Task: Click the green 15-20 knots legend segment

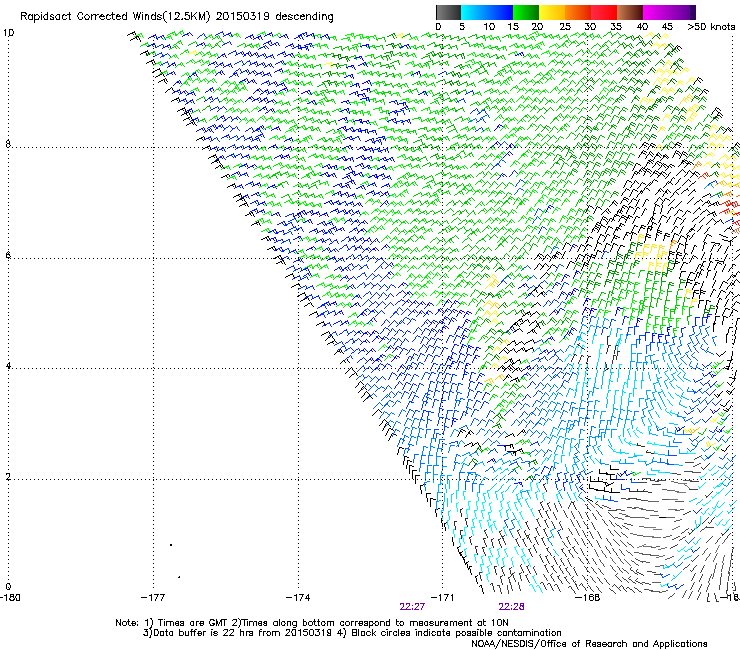Action: (526, 12)
